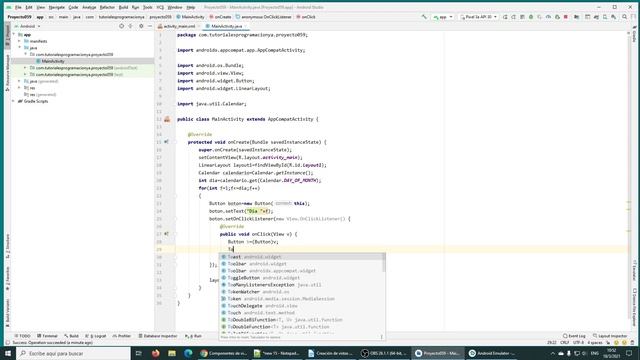Image resolution: width=640 pixels, height=360 pixels.
Task: Hide the Project panel with minus icon
Action: (150, 26)
